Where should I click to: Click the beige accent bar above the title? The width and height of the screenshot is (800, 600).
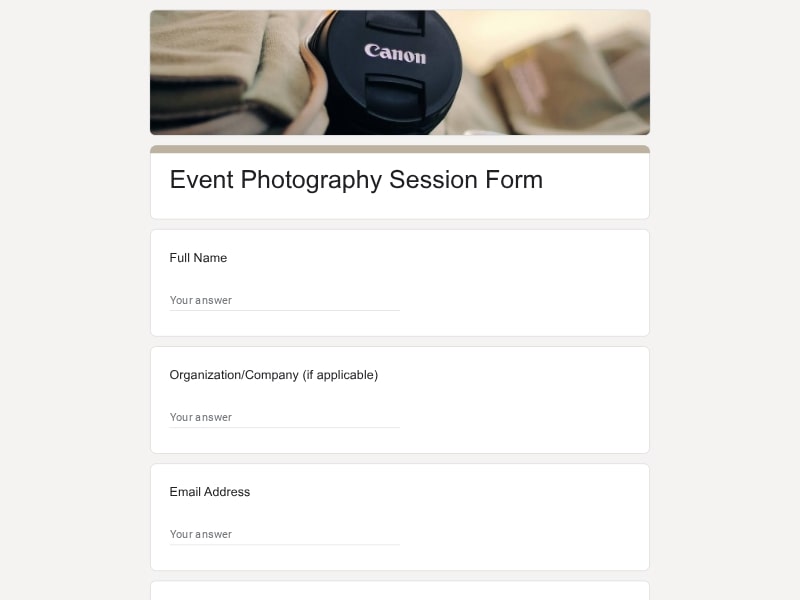coord(400,149)
